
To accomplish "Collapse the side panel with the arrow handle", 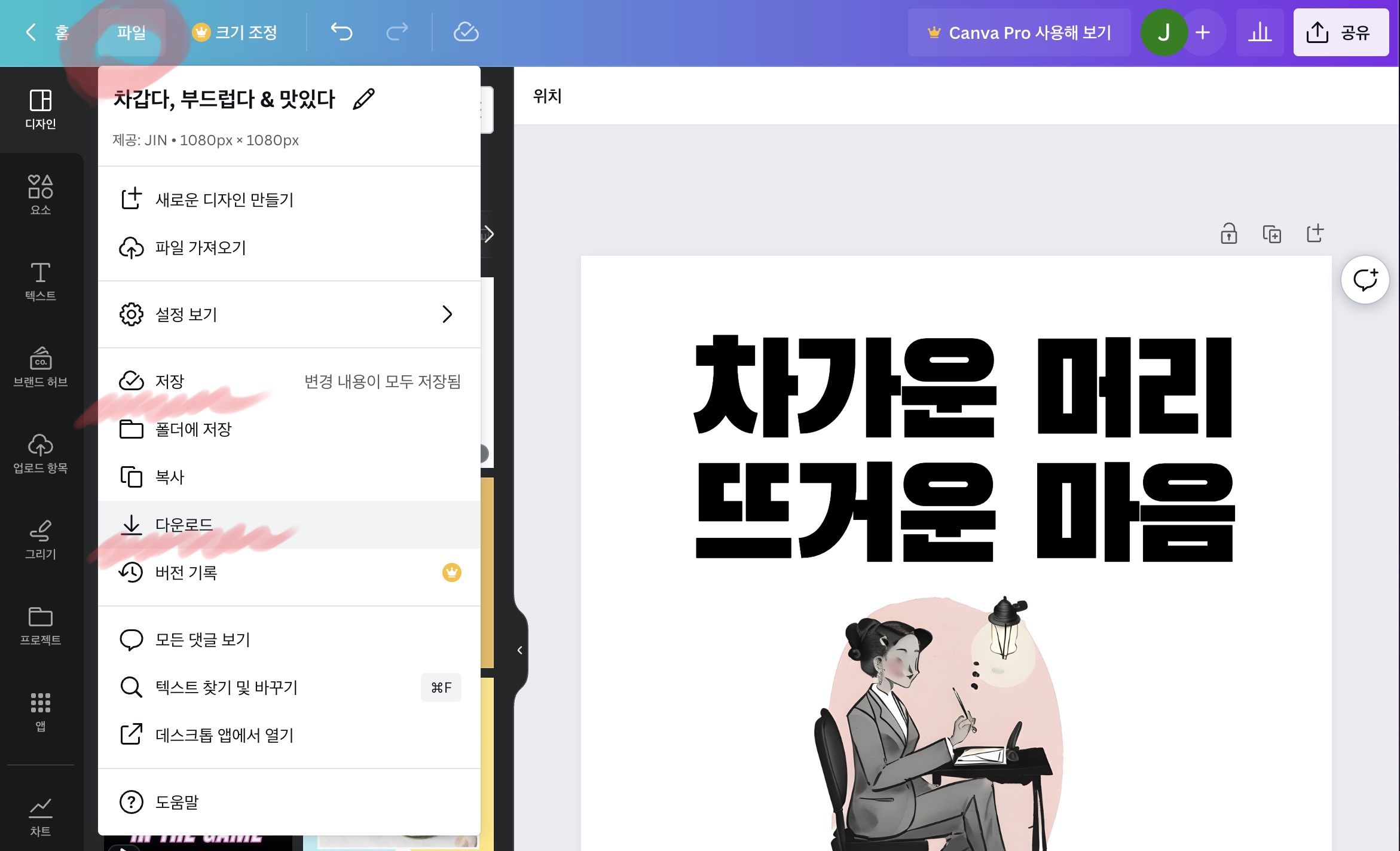I will (519, 650).
